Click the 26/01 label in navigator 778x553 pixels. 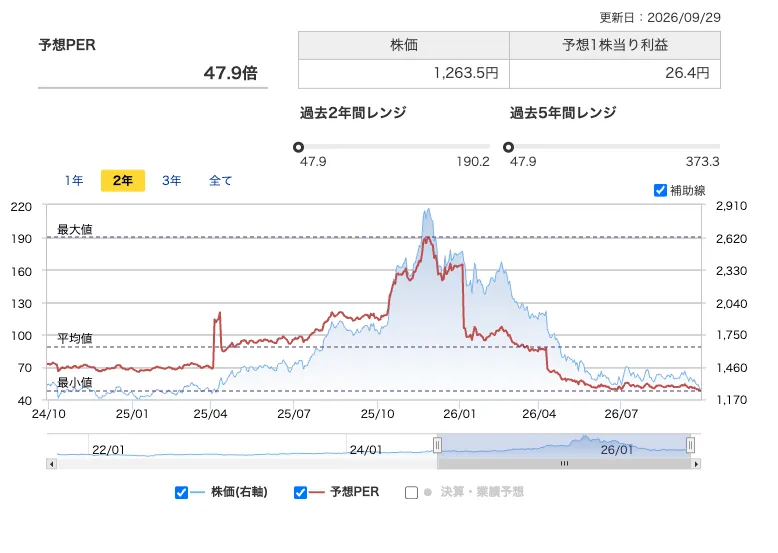point(617,450)
